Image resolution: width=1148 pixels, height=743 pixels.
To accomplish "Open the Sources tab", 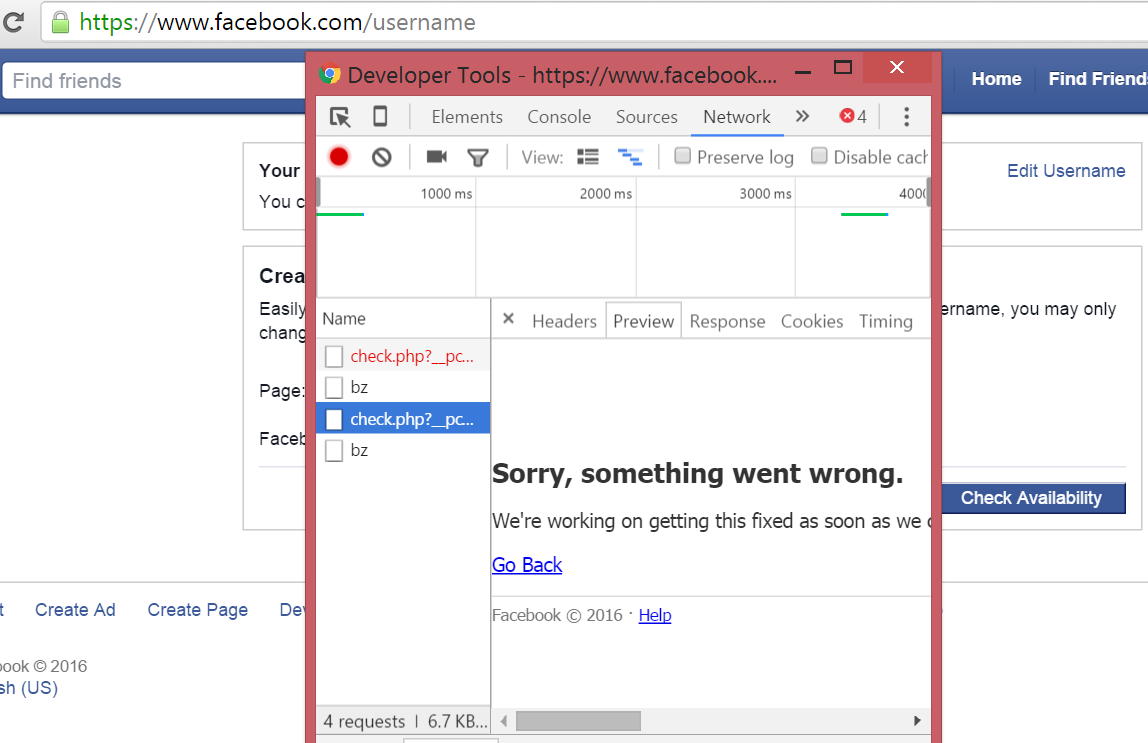I will [646, 117].
